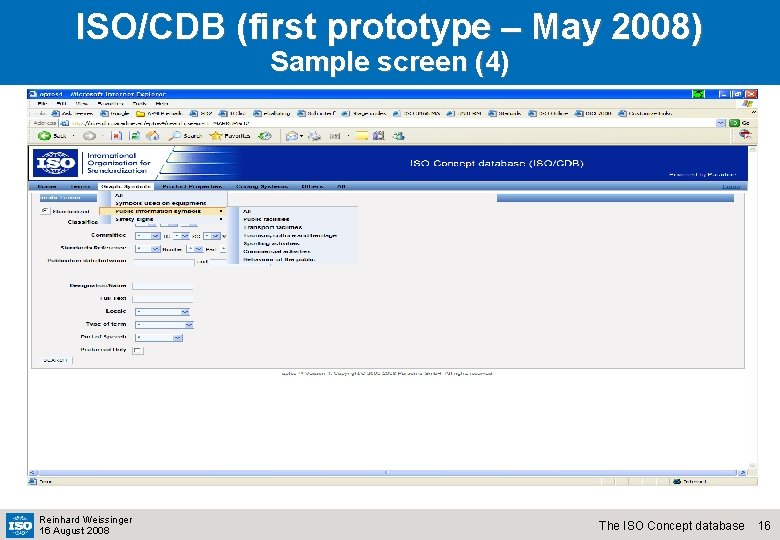Open the Research books toolbar icon
Image resolution: width=780 pixels, height=540 pixels.
(379, 135)
